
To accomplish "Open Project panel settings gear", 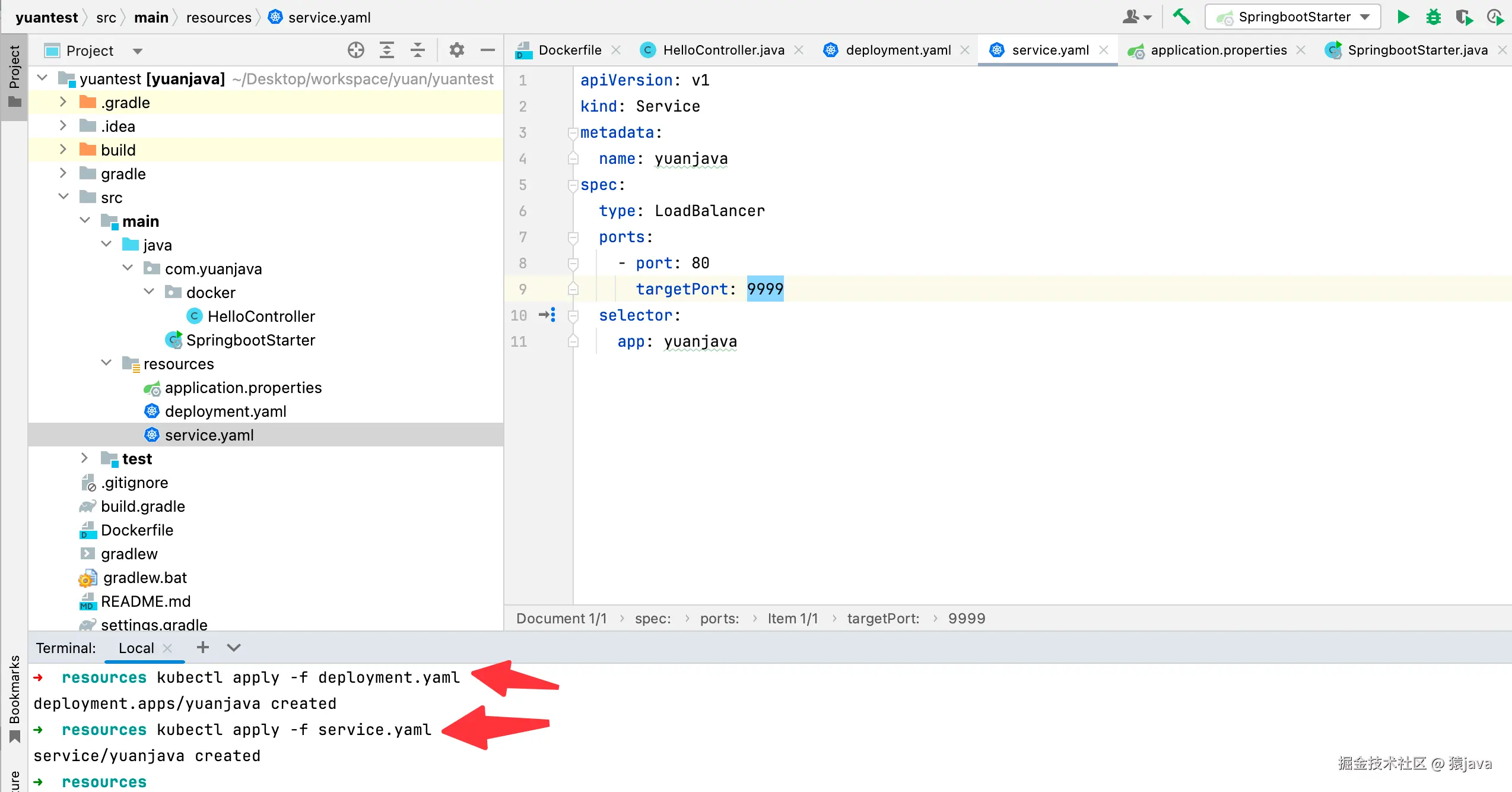I will click(x=456, y=50).
